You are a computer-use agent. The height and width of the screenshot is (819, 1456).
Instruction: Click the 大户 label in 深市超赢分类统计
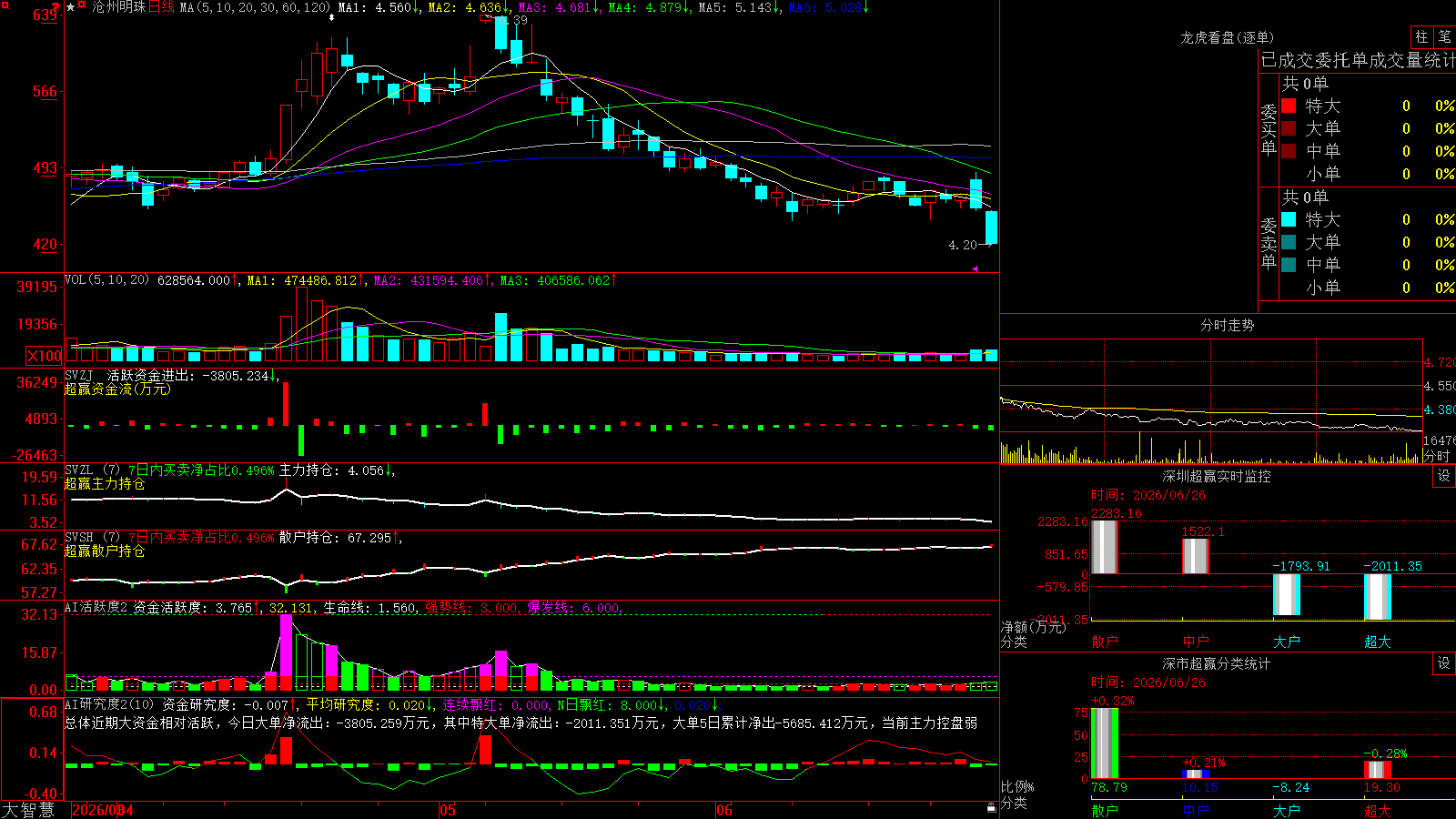pos(1287,810)
